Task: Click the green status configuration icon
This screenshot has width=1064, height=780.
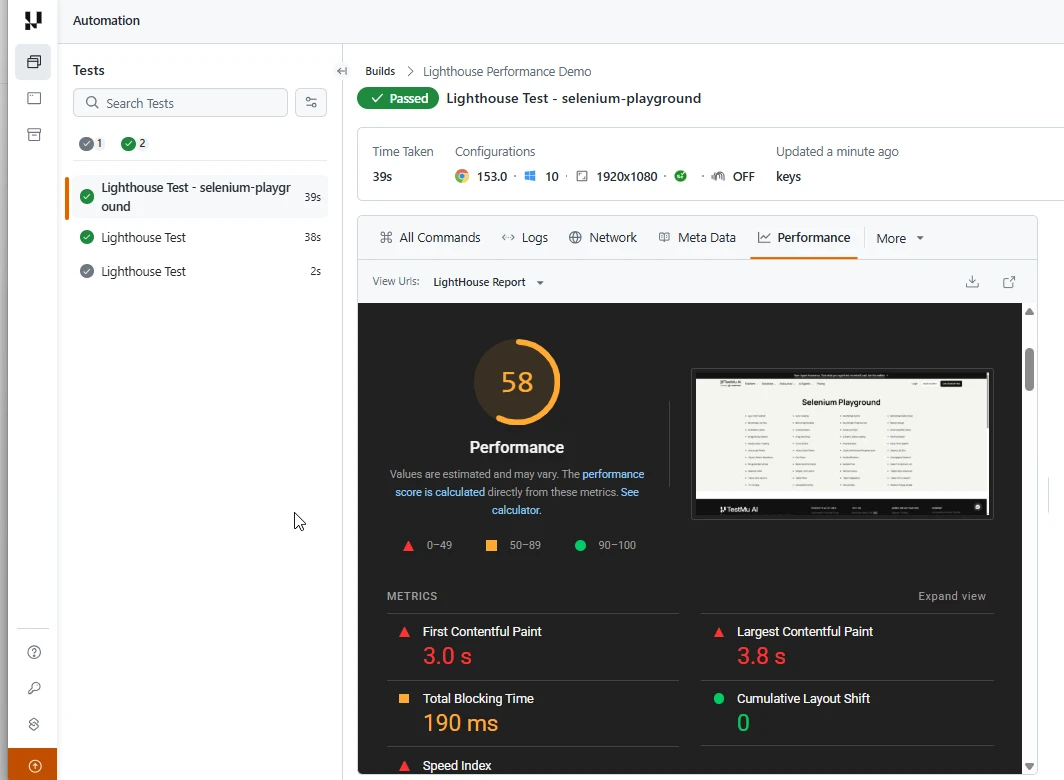Action: tap(681, 177)
